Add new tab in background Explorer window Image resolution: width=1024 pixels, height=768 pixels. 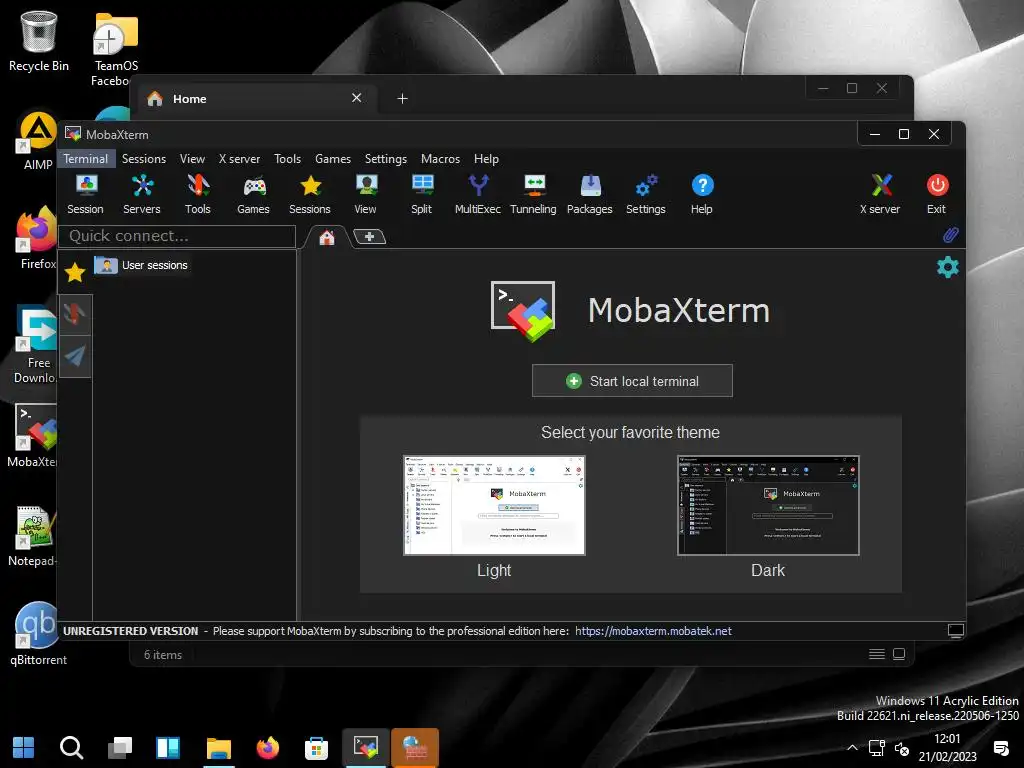[402, 99]
